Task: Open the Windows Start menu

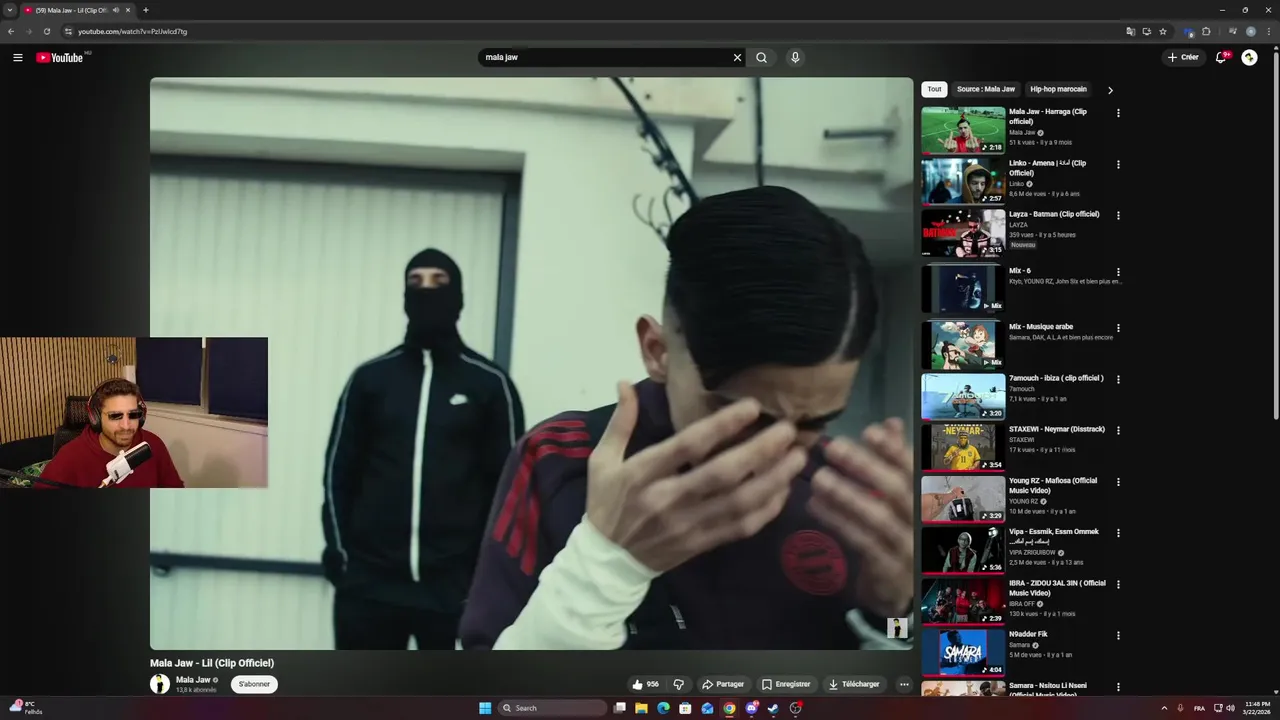Action: [485, 708]
